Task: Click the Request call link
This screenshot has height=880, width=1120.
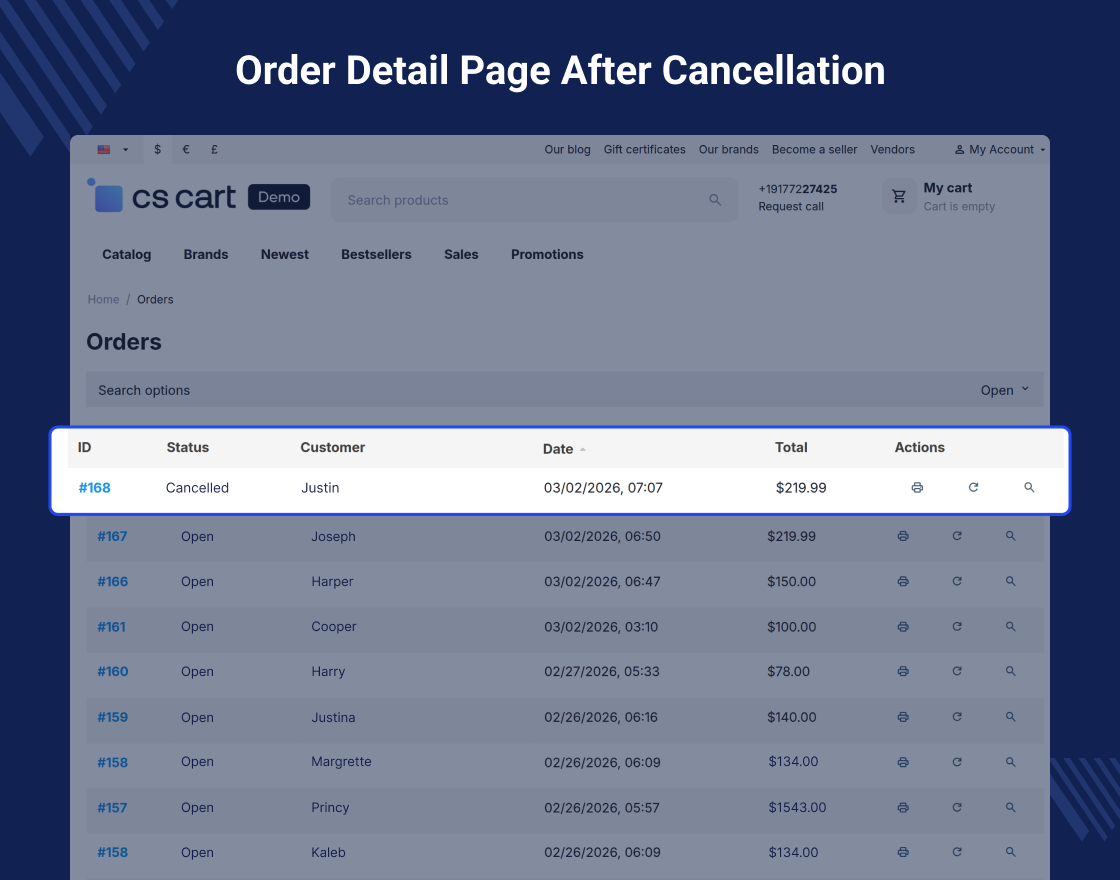Action: (791, 206)
